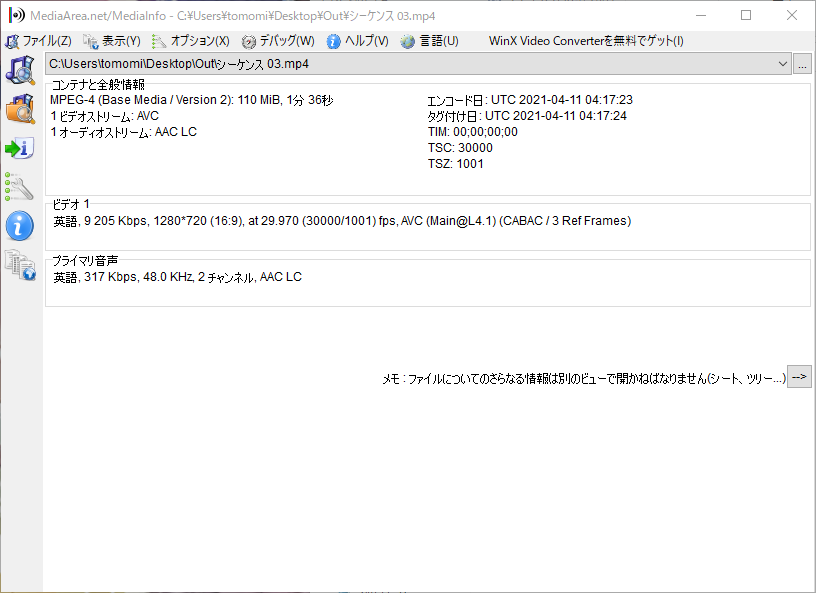This screenshot has width=816, height=593.
Task: Click the 'MPEG-4 (Base Media / Version 2)' line
Action: click(192, 100)
